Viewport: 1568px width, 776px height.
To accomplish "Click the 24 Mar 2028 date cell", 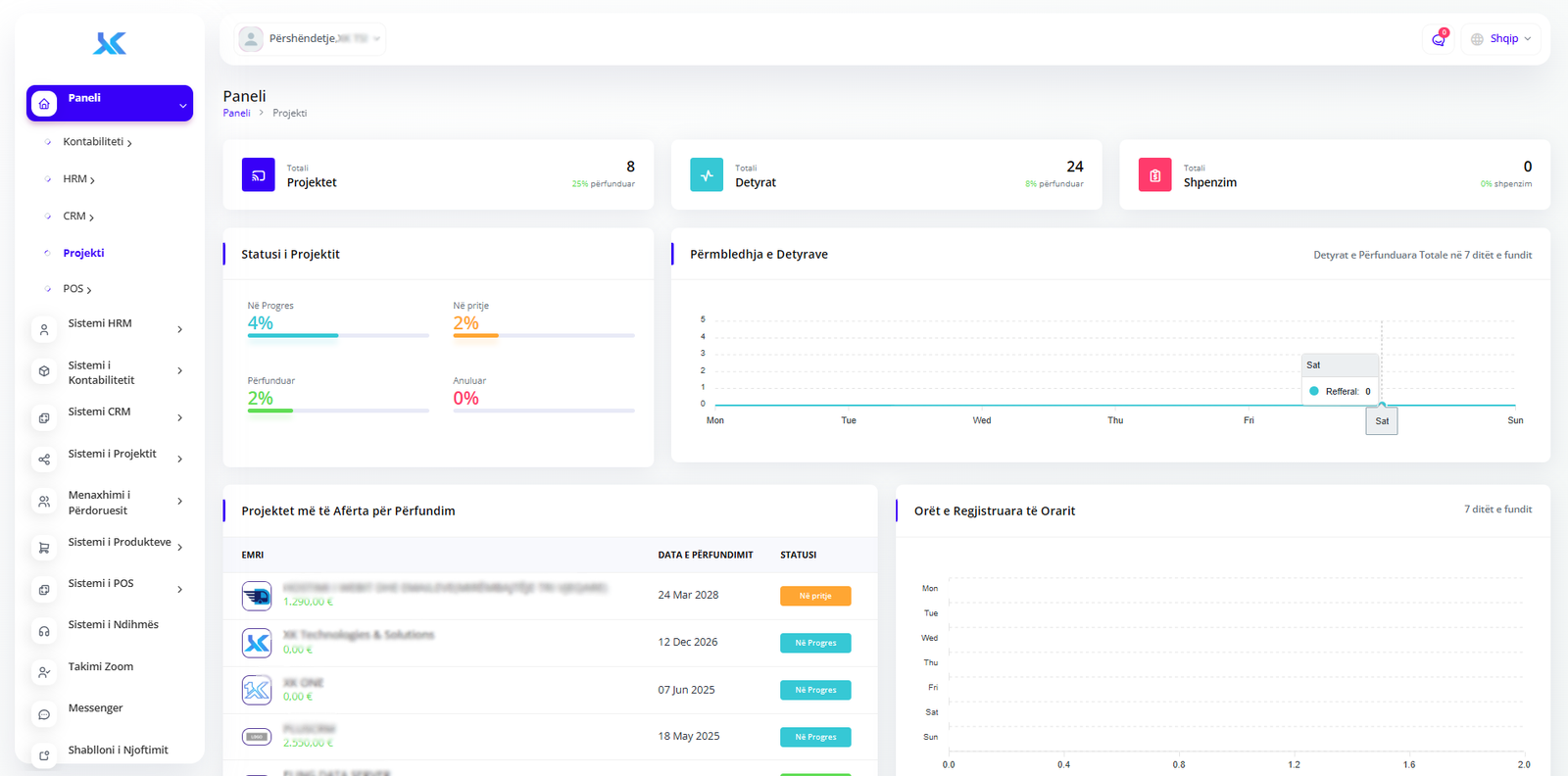I will (x=688, y=596).
